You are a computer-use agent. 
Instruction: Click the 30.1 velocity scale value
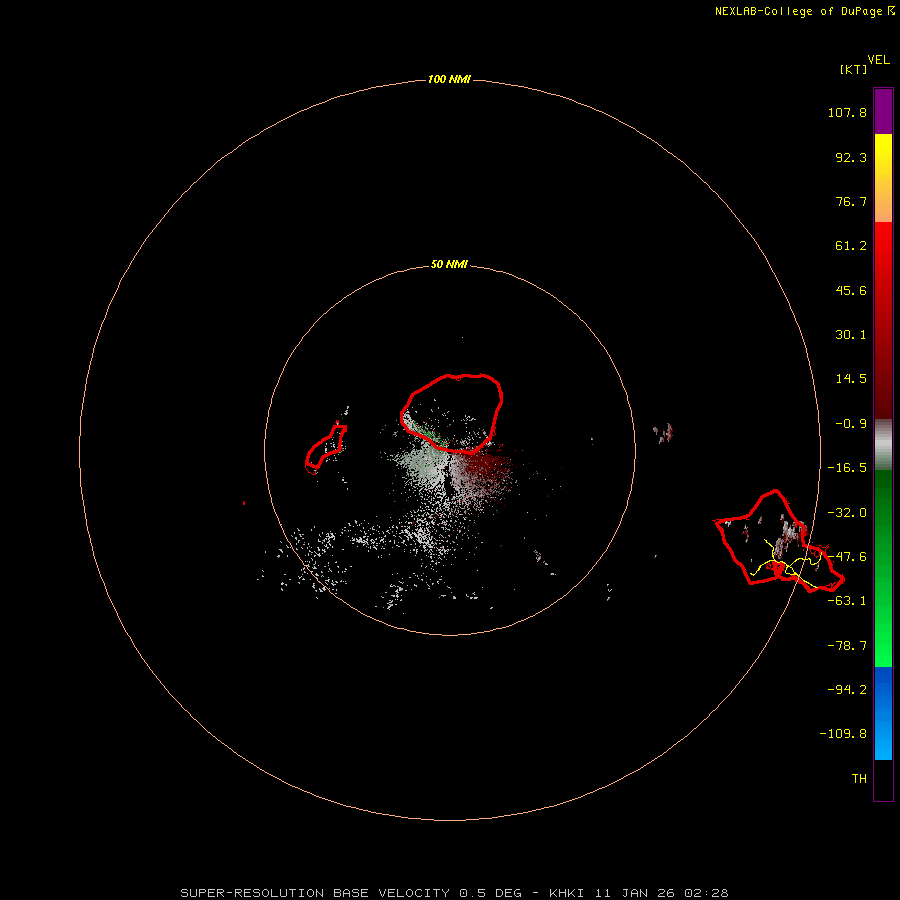851,335
